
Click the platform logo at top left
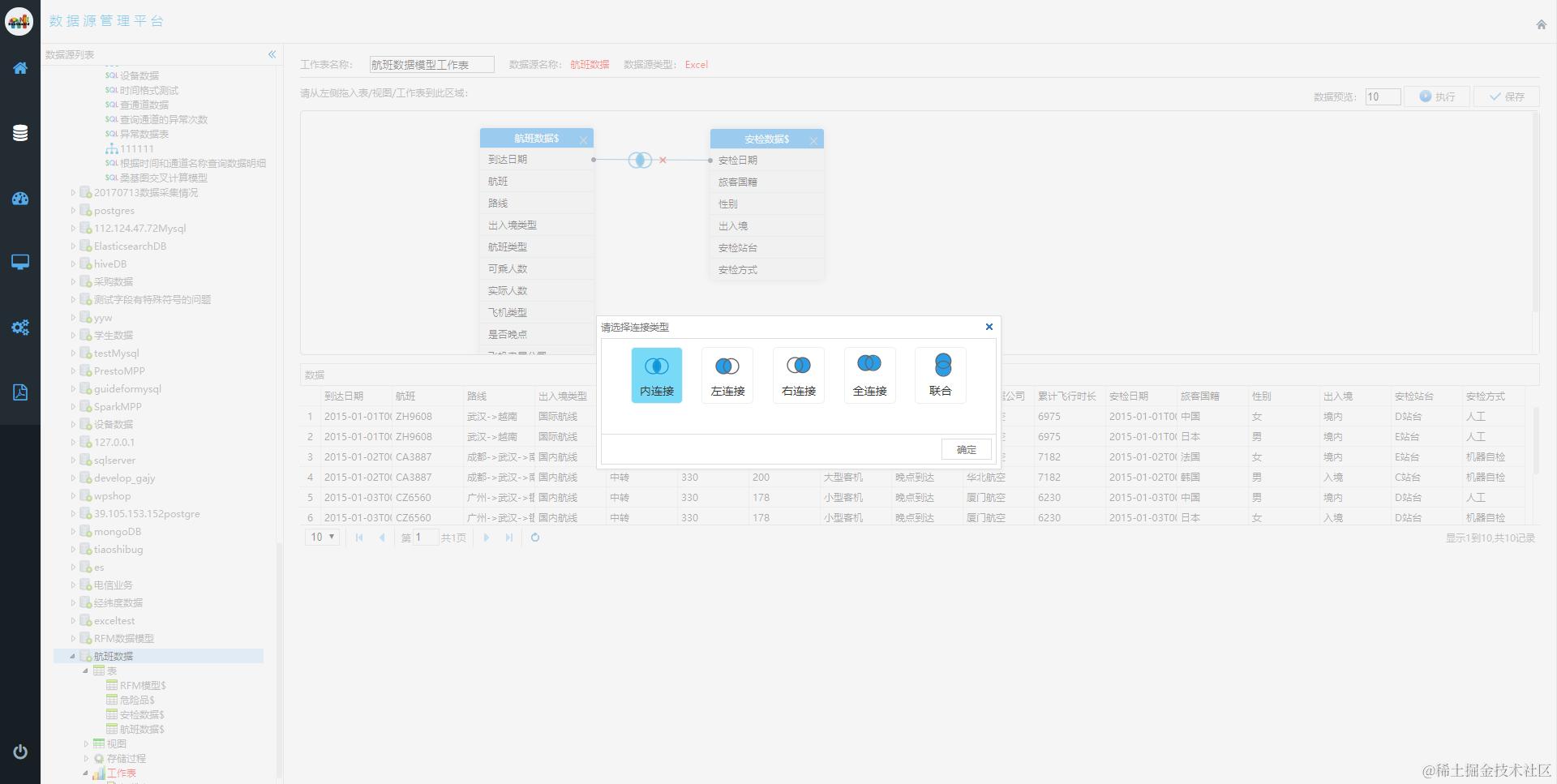19,21
